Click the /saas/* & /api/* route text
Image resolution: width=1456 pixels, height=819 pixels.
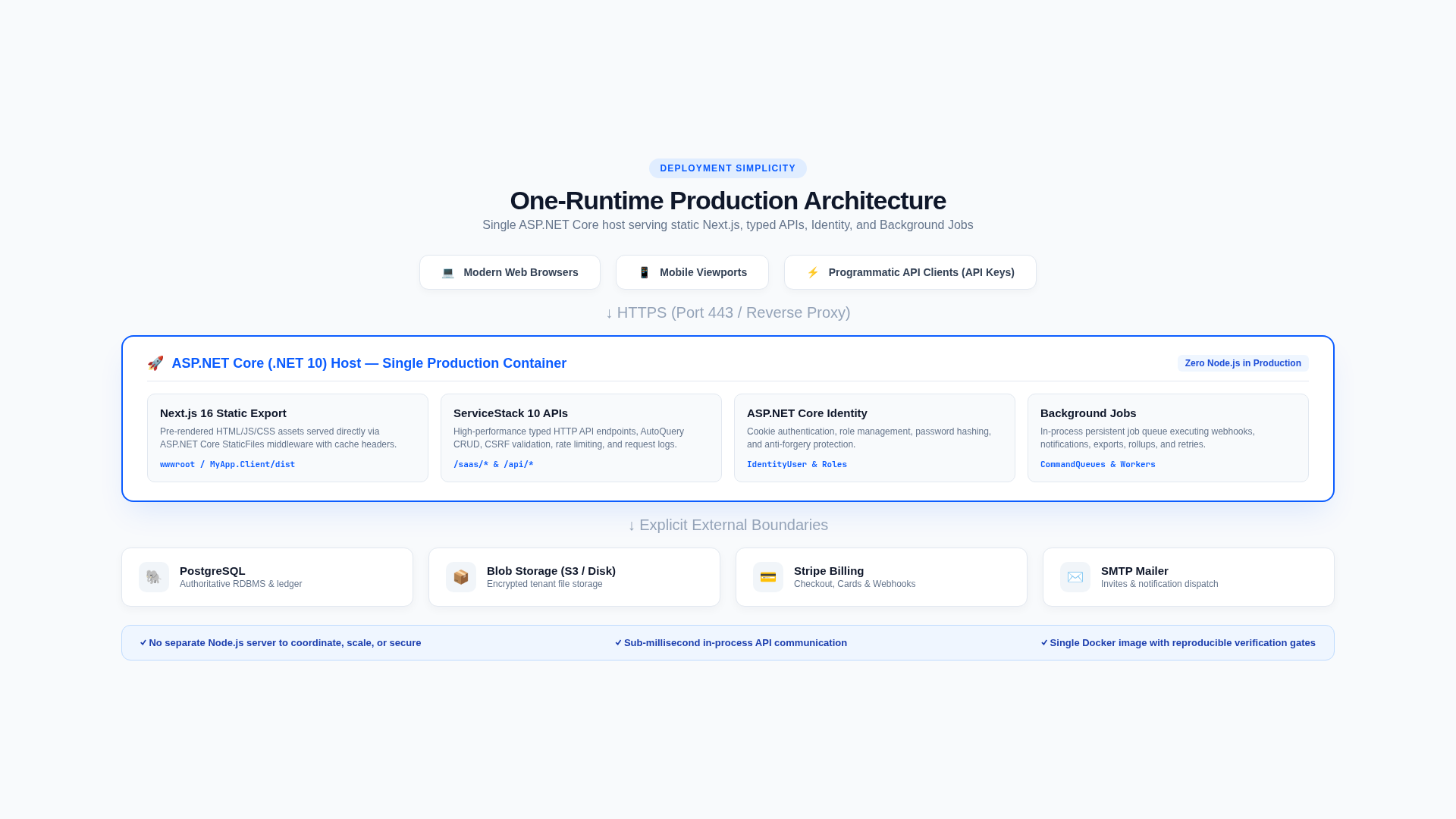click(494, 464)
